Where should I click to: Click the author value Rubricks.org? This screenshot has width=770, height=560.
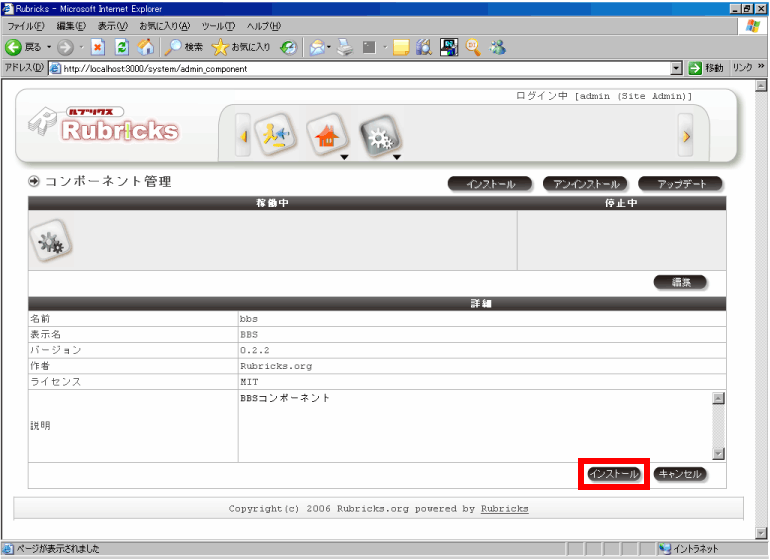click(x=275, y=366)
